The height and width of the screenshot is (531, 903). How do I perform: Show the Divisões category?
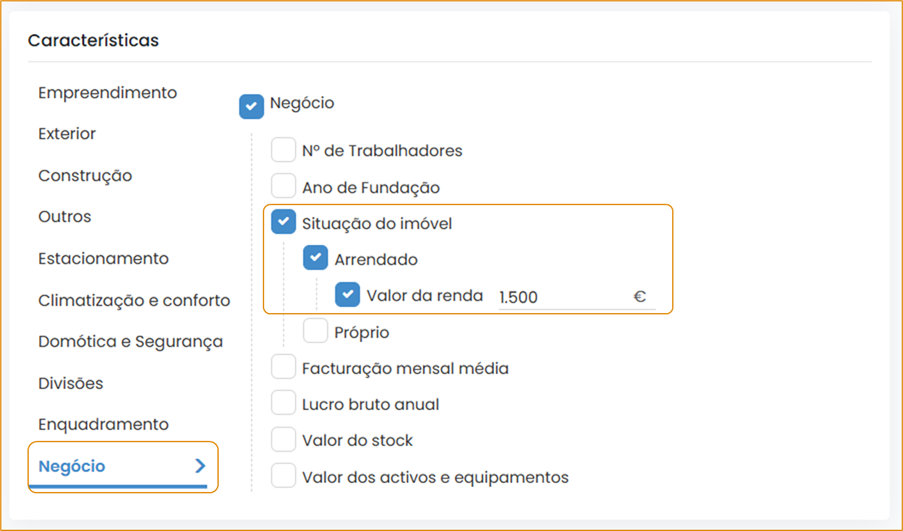click(x=70, y=383)
